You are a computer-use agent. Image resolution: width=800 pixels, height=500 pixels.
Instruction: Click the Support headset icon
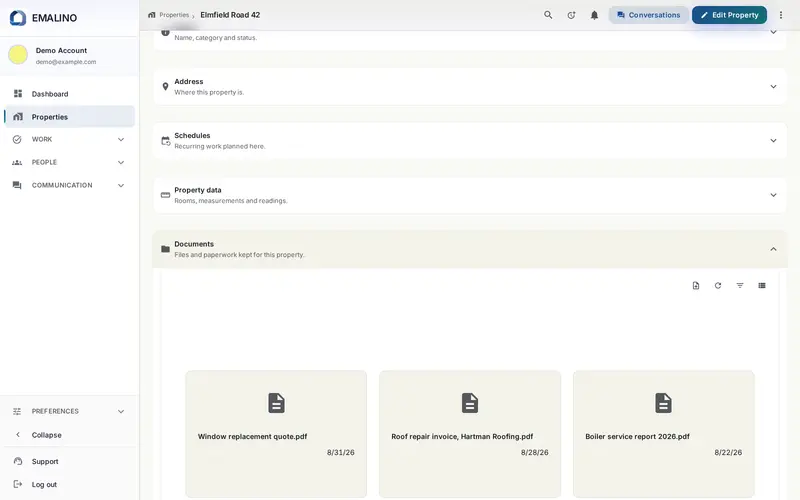[18, 461]
